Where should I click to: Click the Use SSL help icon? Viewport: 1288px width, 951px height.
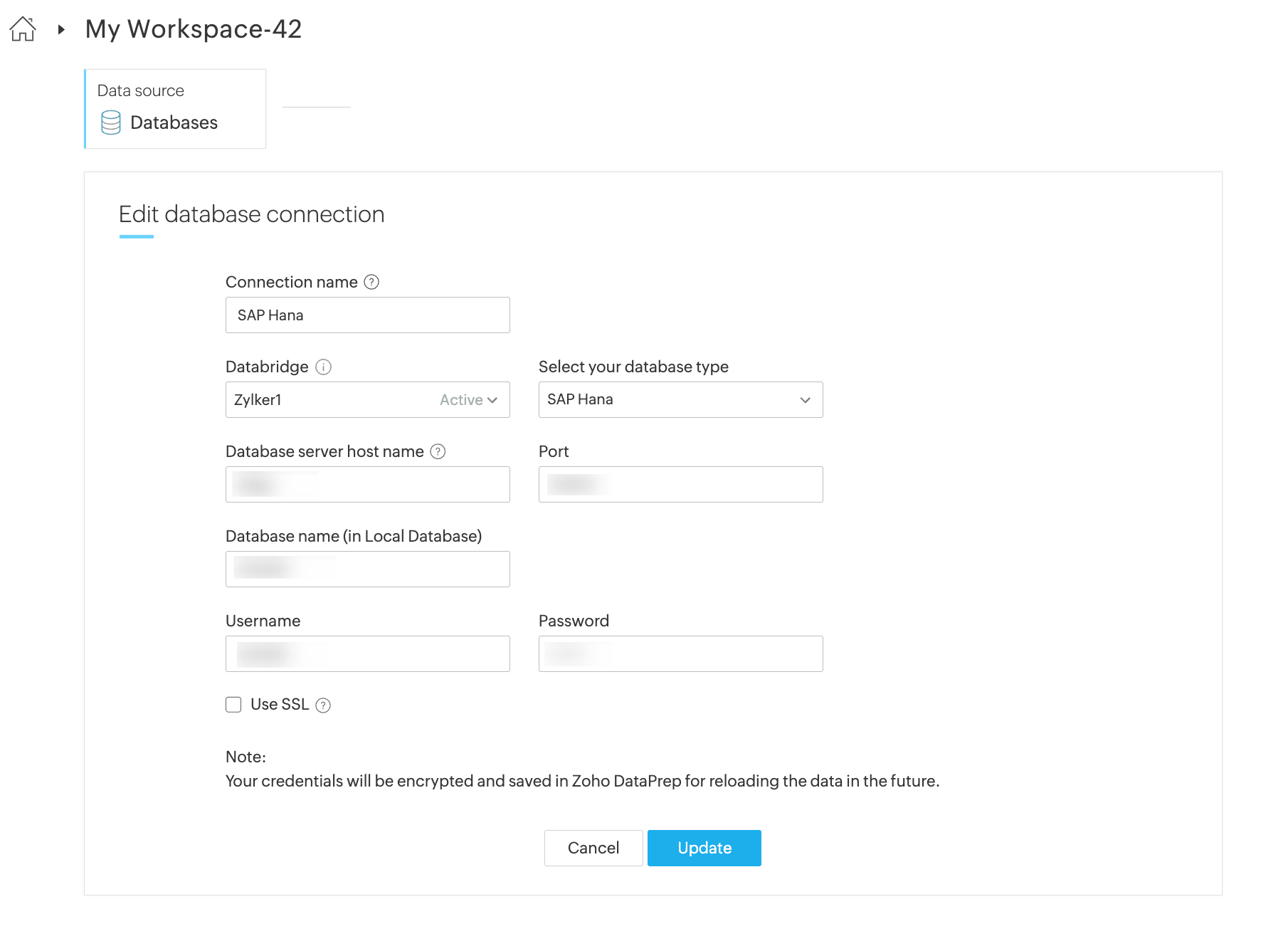323,705
